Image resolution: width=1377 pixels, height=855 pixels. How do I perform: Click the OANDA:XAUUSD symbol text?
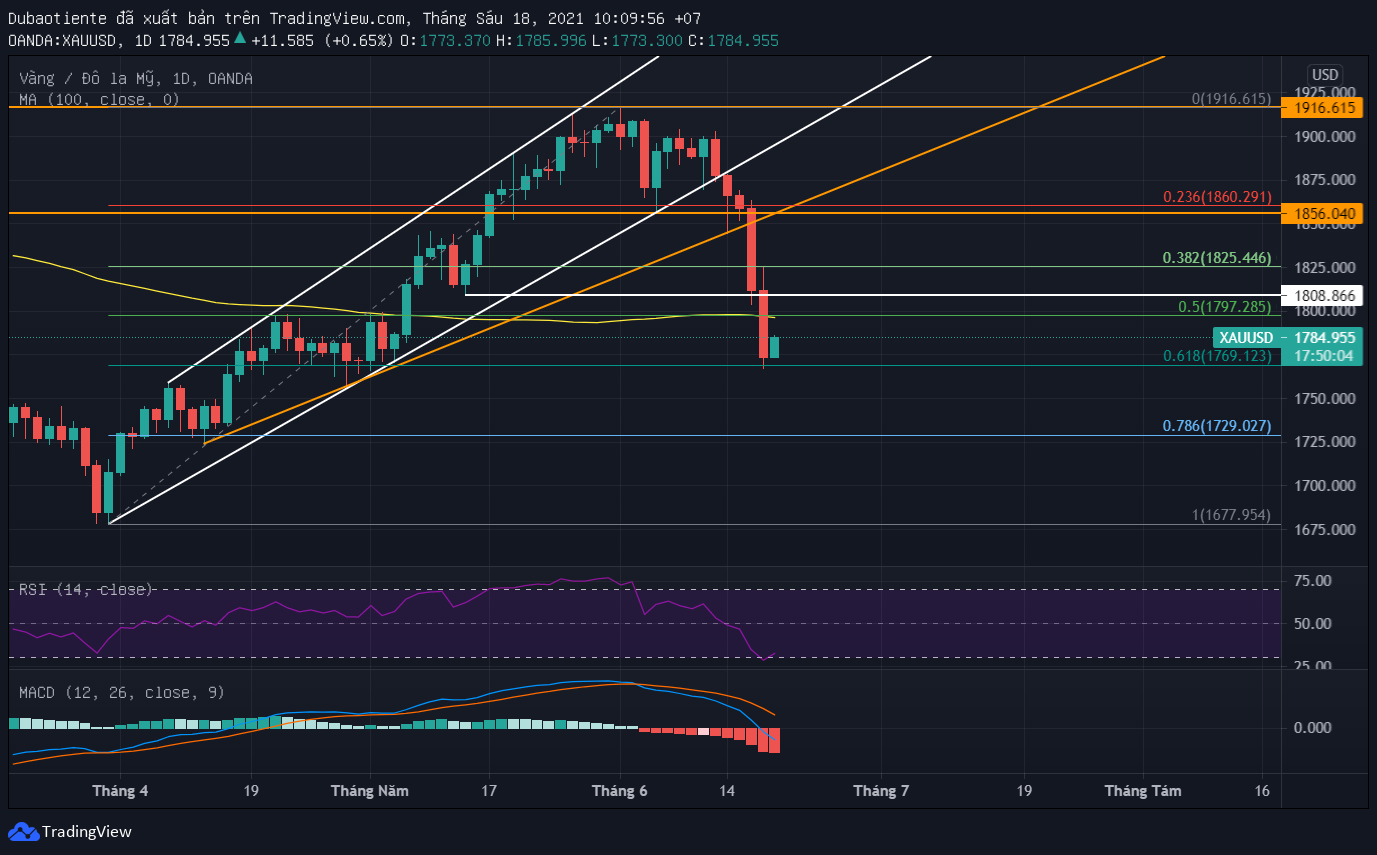[65, 40]
